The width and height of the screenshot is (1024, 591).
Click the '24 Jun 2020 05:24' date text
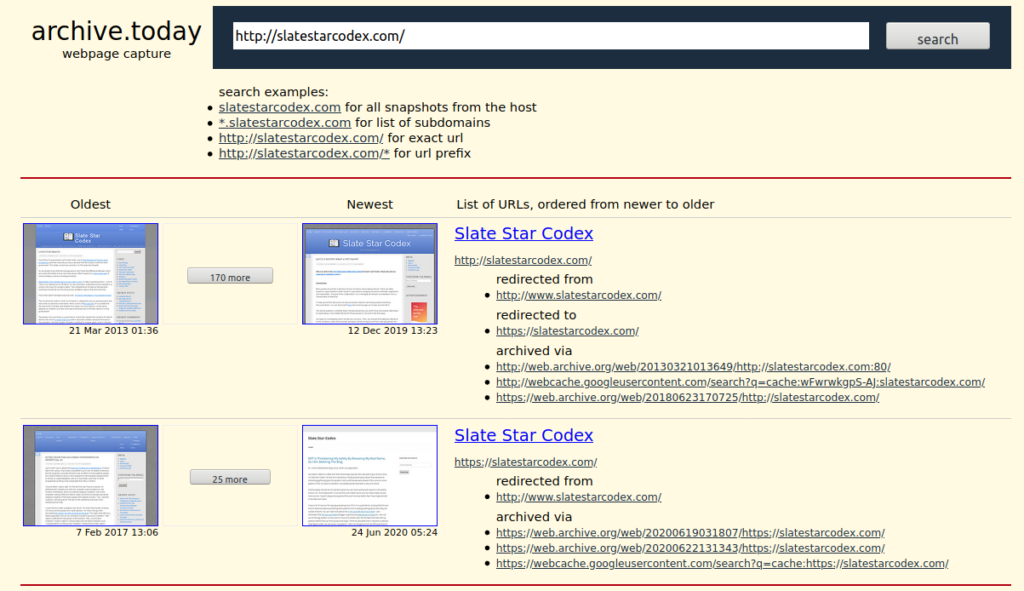coord(394,532)
